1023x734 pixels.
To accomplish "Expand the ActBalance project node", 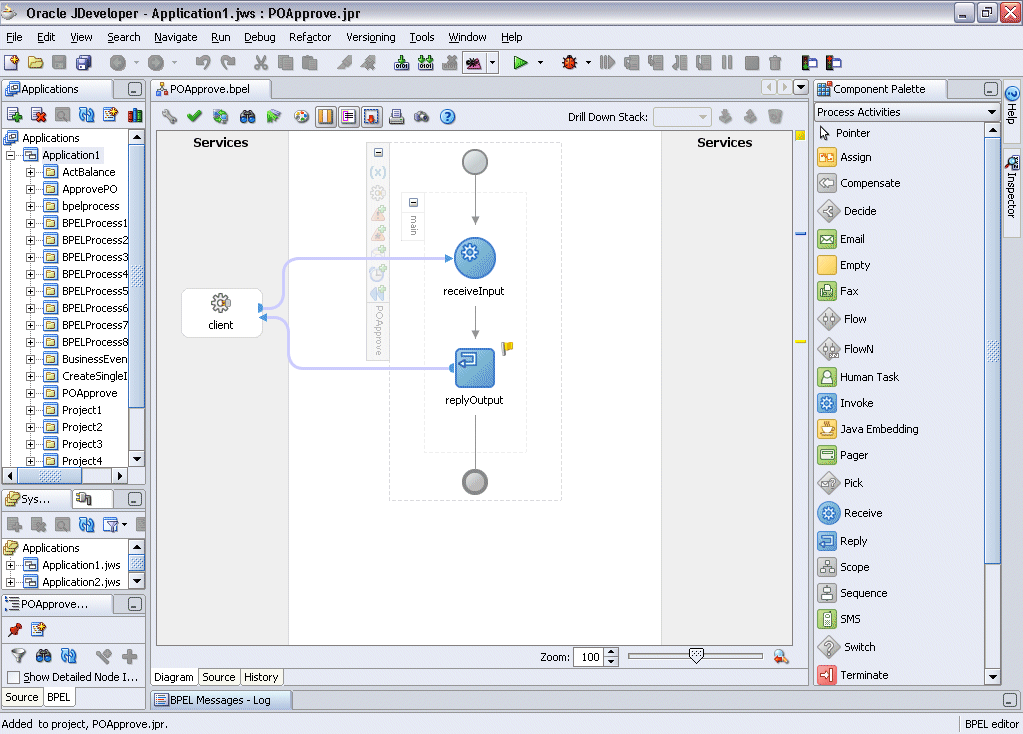I will click(x=30, y=172).
